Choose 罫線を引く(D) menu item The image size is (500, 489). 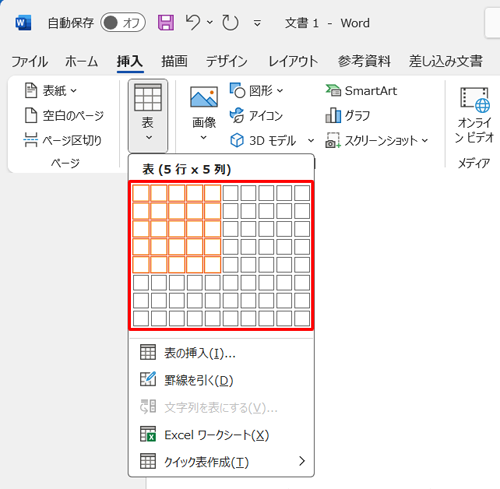pos(221,380)
